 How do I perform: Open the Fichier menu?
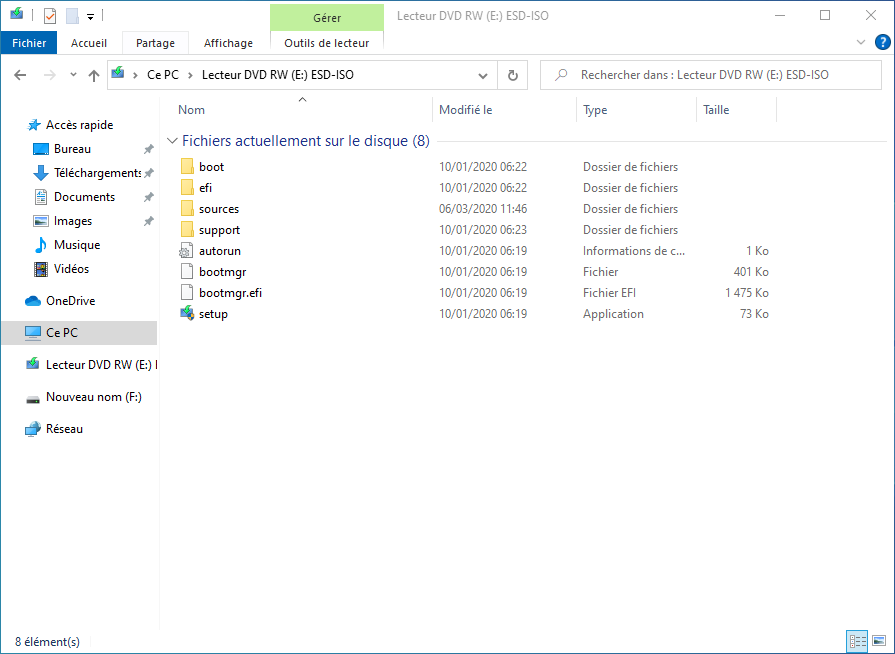pos(29,43)
